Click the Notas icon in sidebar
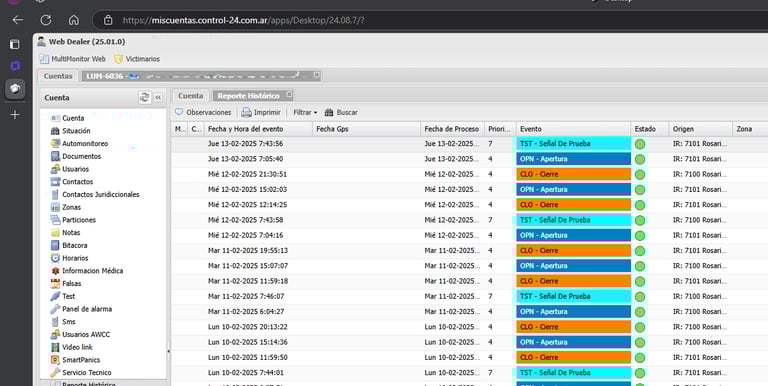This screenshot has height=386, width=768. 55,233
